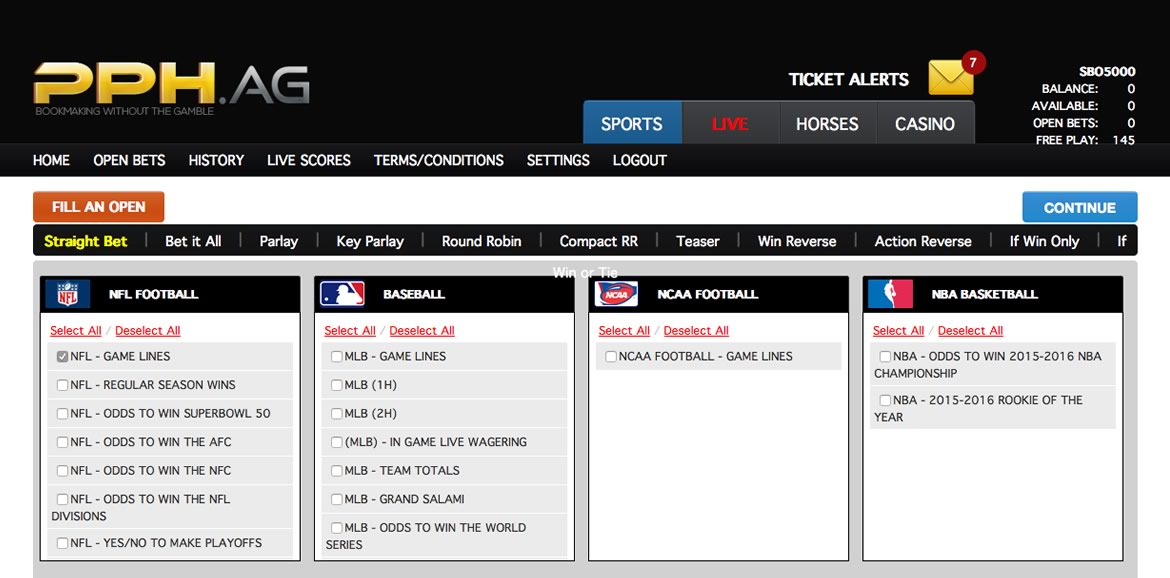
Task: Click the FREE PLAY: 145 balance line
Action: (1085, 140)
